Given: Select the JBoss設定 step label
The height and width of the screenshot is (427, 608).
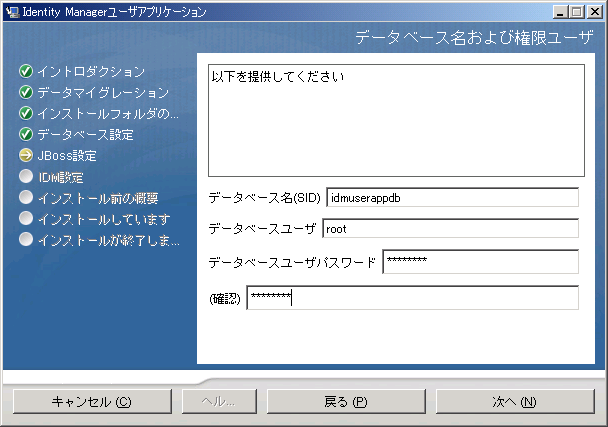Looking at the screenshot, I should [67, 156].
